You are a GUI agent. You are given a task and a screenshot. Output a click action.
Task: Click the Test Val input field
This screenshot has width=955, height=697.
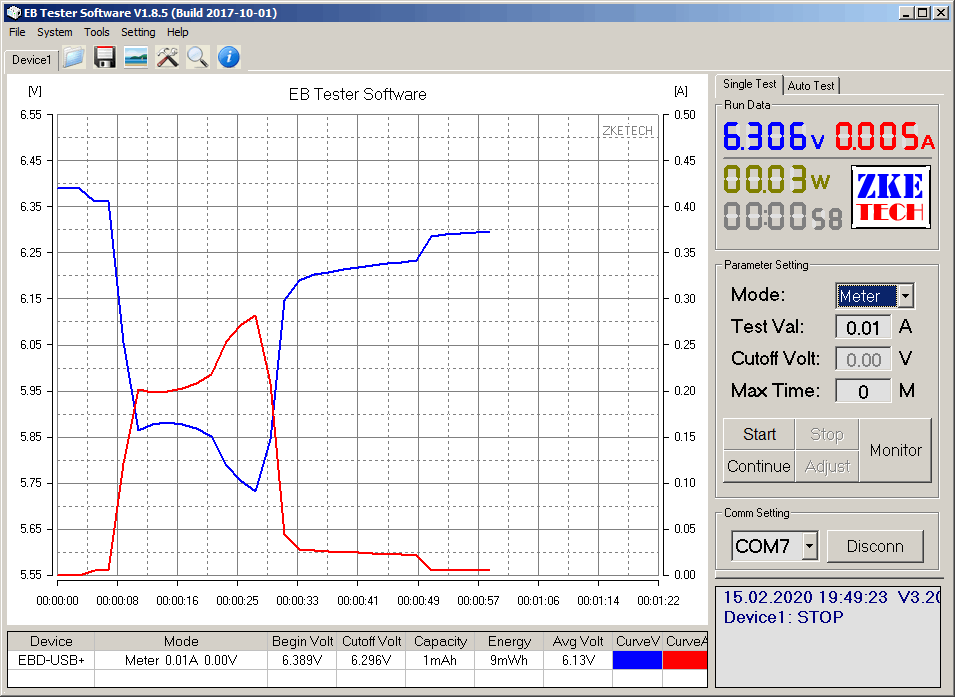click(863, 328)
